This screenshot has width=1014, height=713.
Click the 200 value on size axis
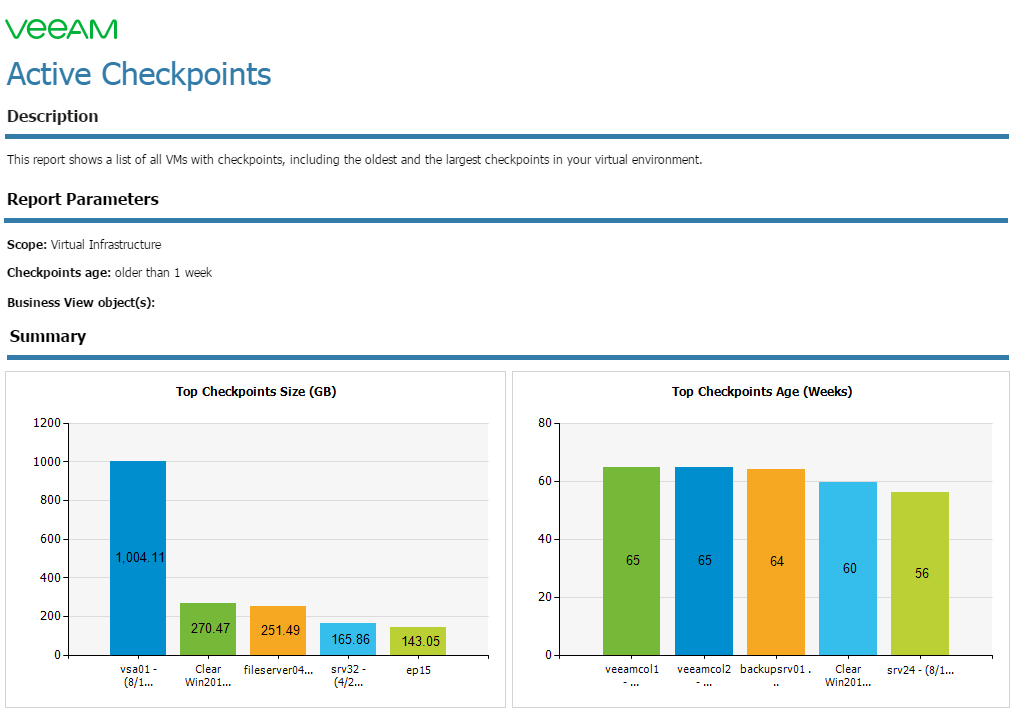coord(50,616)
